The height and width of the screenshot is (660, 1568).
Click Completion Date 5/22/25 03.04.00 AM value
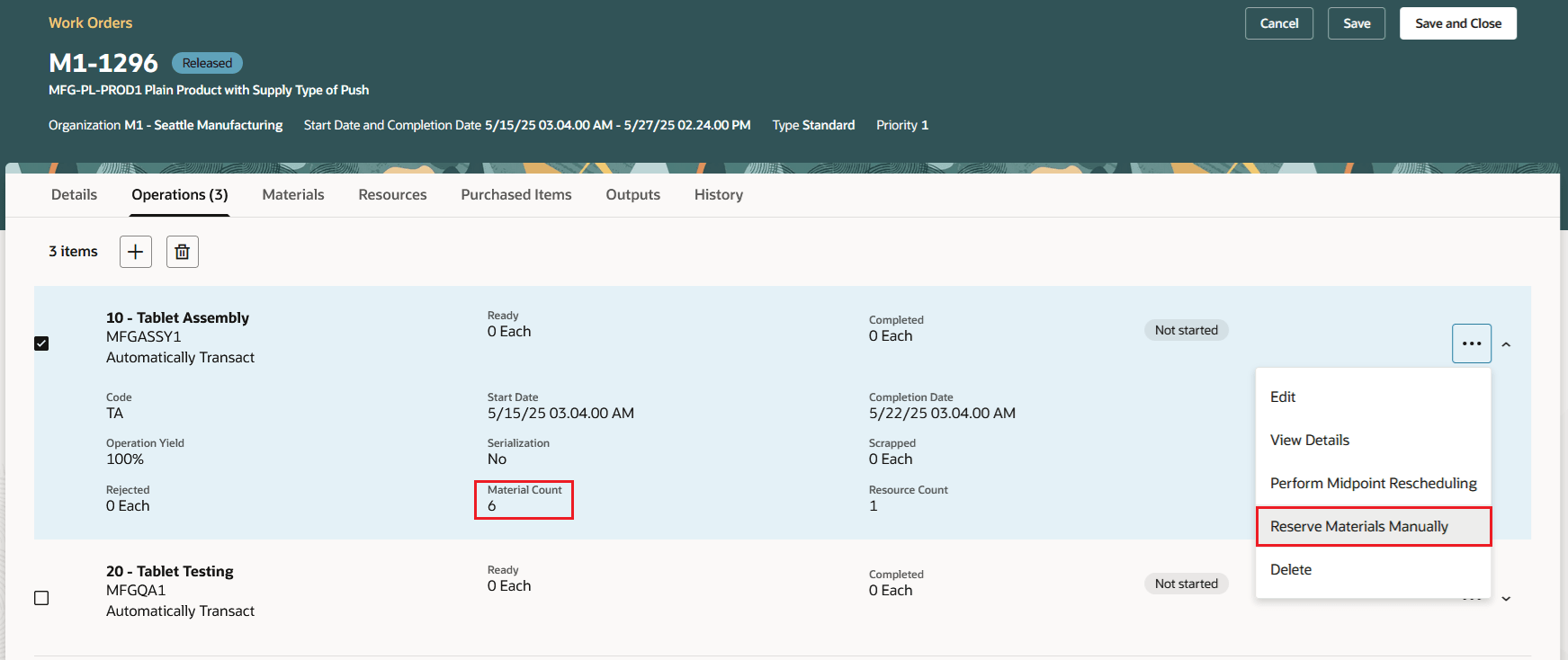coord(942,414)
